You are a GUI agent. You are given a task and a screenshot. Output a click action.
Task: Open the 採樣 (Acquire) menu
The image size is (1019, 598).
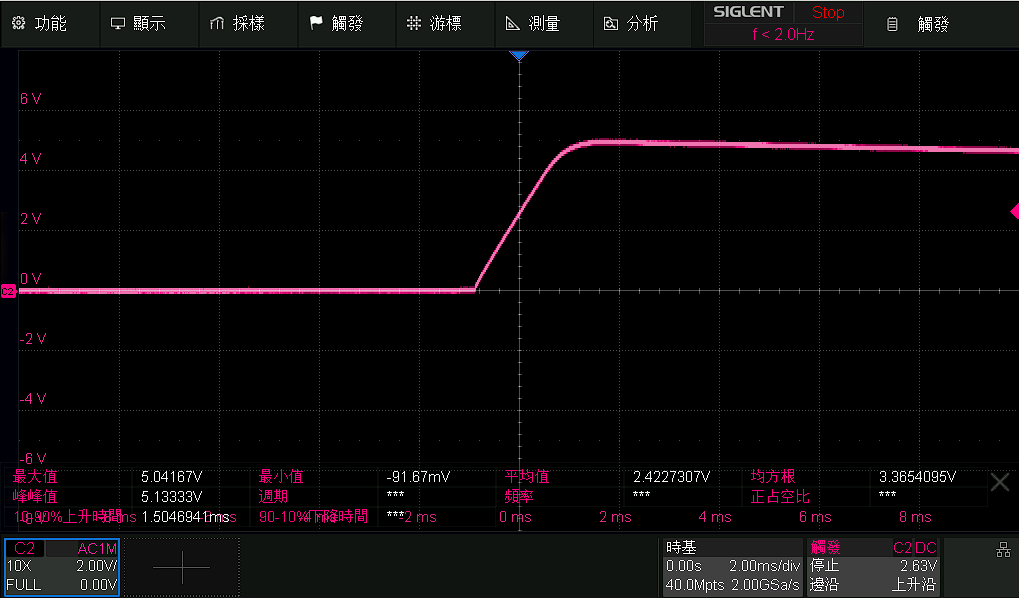click(x=248, y=23)
